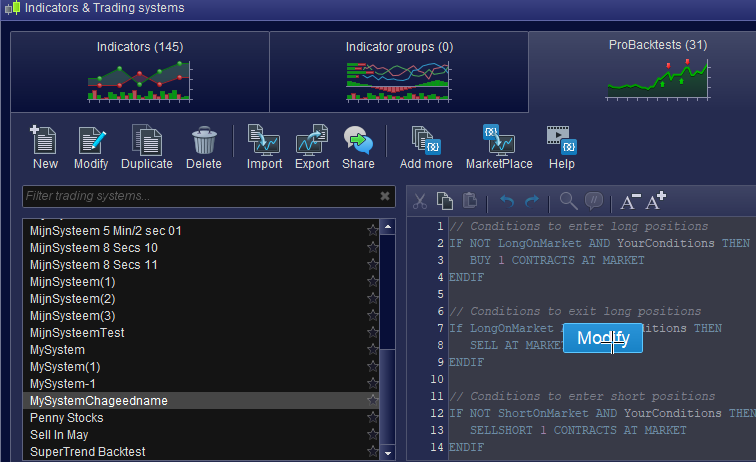756x462 pixels.
Task: Select MijnSysteem 5 Min/2 sec 01
Action: coord(201,231)
